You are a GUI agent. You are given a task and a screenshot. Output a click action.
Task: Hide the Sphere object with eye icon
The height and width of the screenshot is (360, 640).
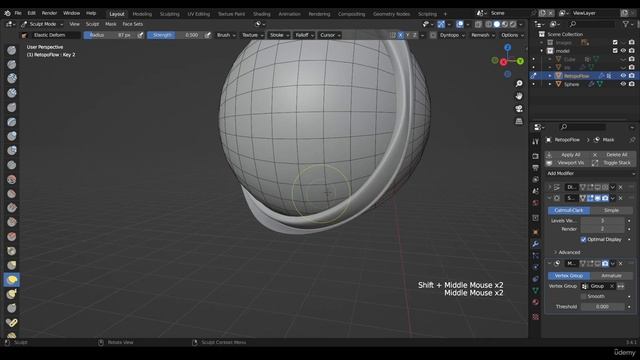pyautogui.click(x=623, y=84)
